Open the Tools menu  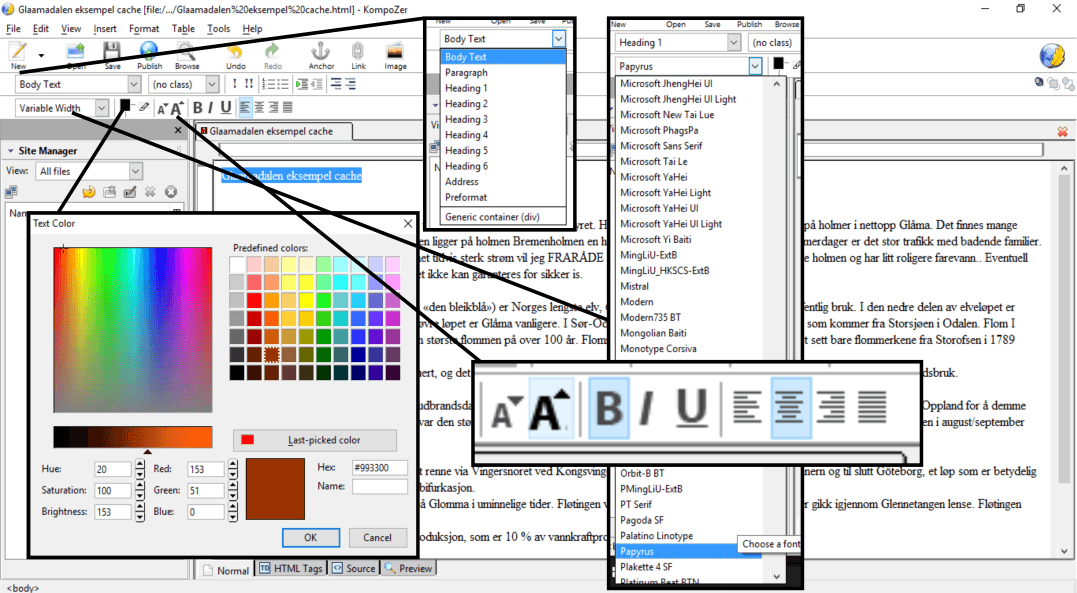[x=218, y=29]
